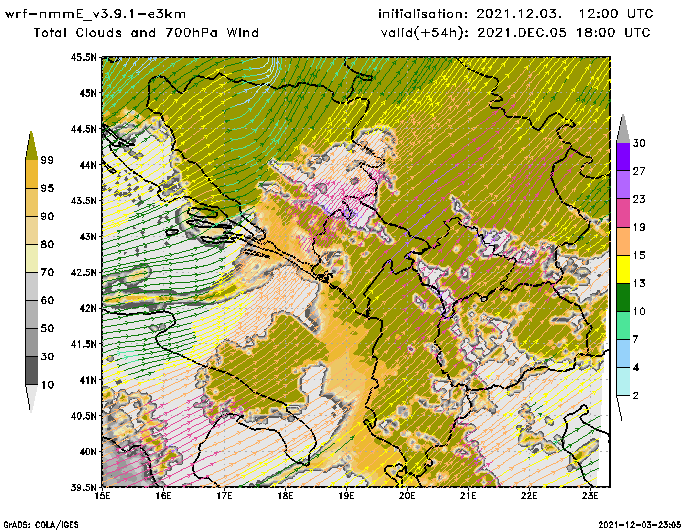Click the wind legend label '15'
The width and height of the screenshot is (700, 530).
tap(639, 255)
